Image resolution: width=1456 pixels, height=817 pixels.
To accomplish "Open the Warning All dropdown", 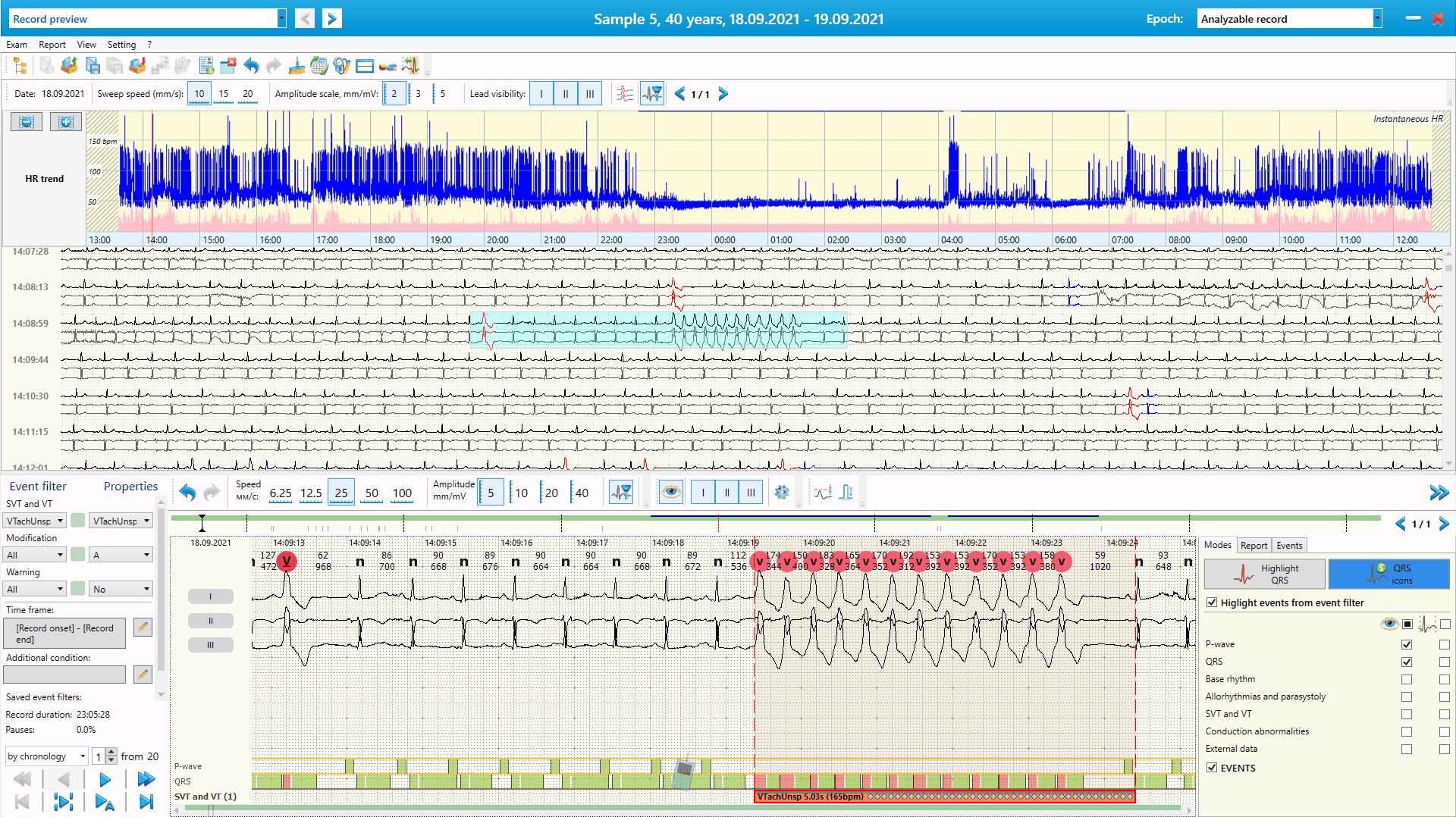I will coord(35,590).
